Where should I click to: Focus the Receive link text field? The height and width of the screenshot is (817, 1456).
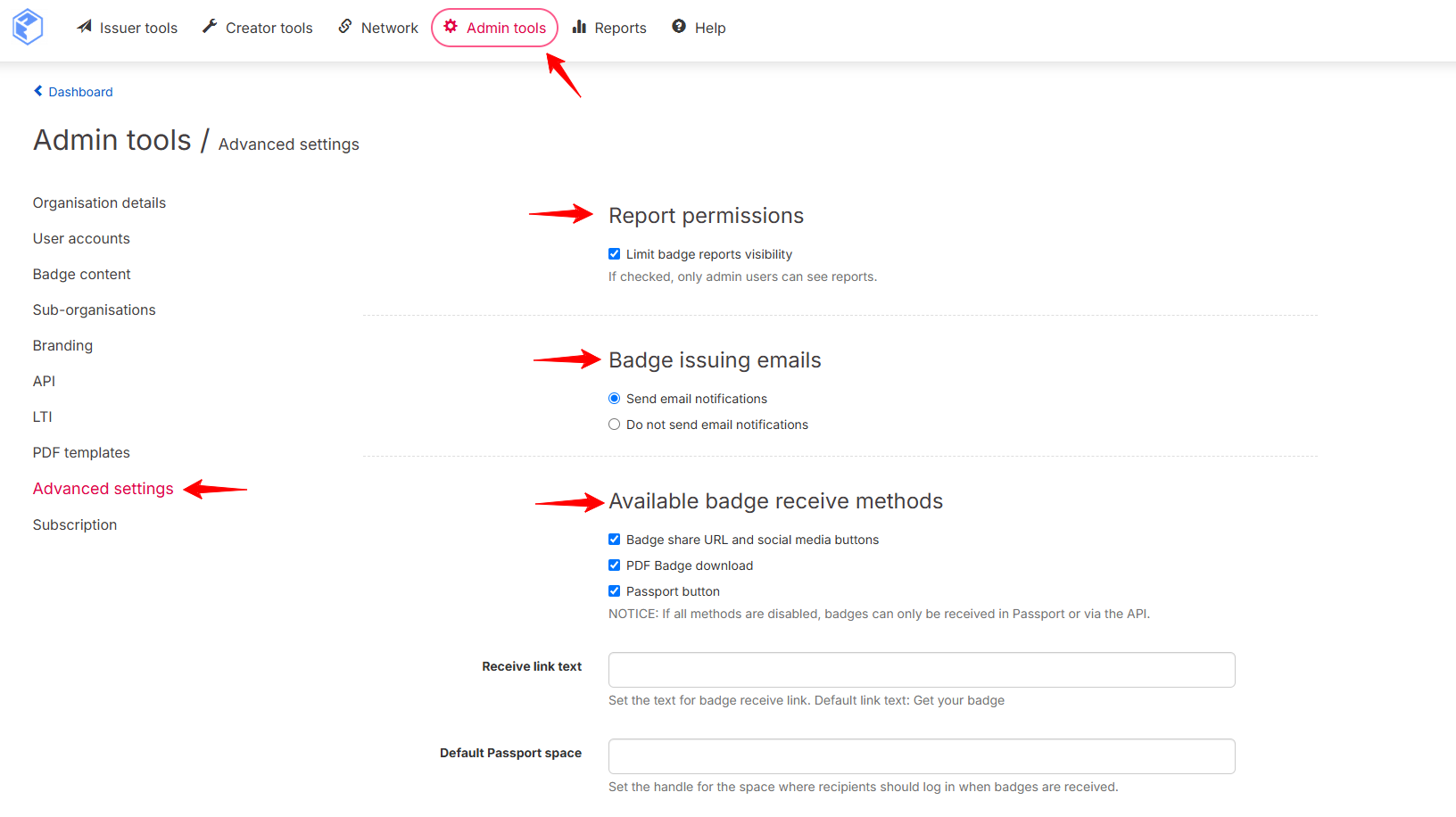point(922,670)
